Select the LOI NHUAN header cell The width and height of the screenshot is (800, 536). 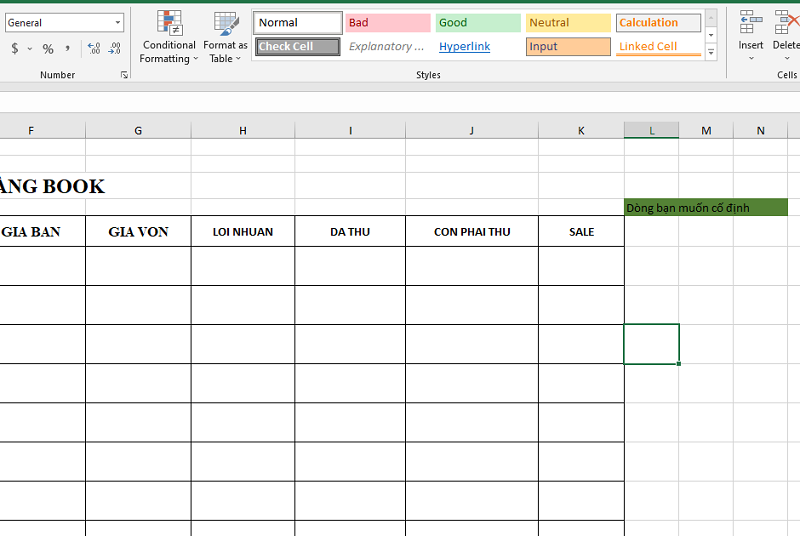coord(243,232)
